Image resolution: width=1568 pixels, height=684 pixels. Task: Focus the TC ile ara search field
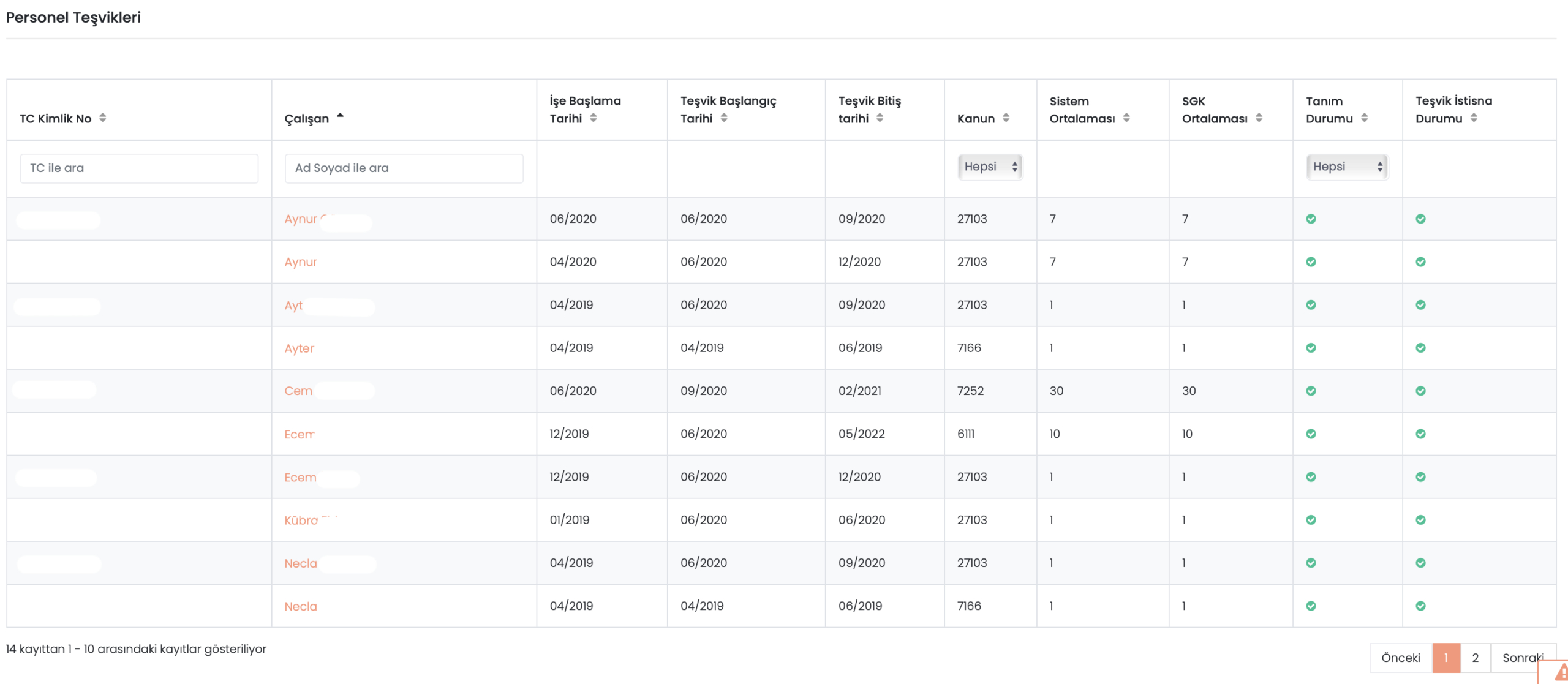coord(139,168)
